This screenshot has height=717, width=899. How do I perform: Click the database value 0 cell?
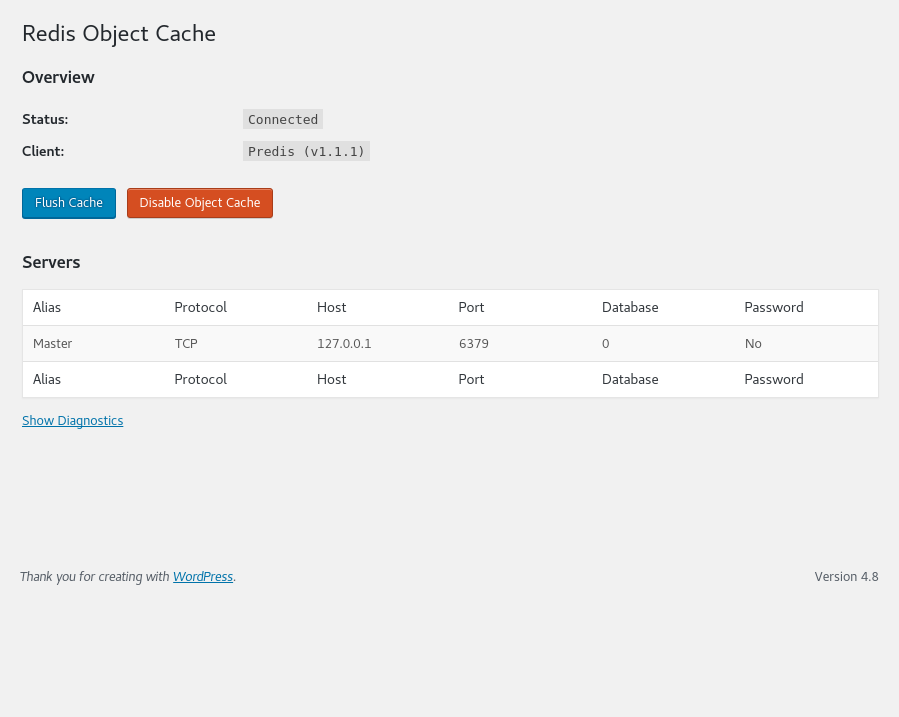point(605,343)
